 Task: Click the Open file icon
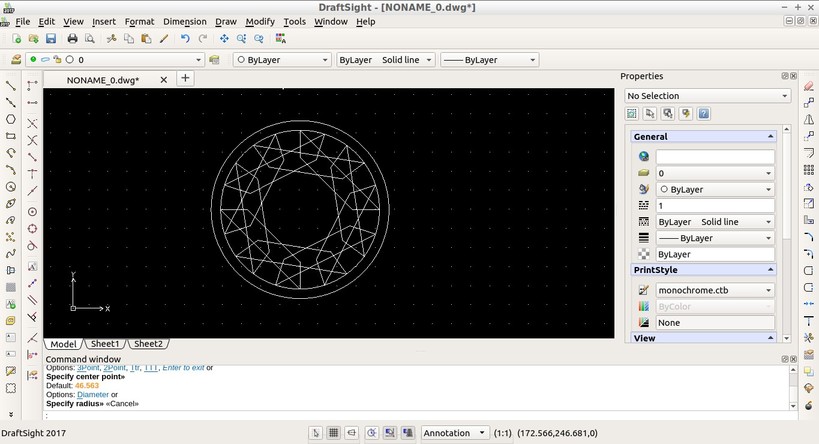pos(33,39)
